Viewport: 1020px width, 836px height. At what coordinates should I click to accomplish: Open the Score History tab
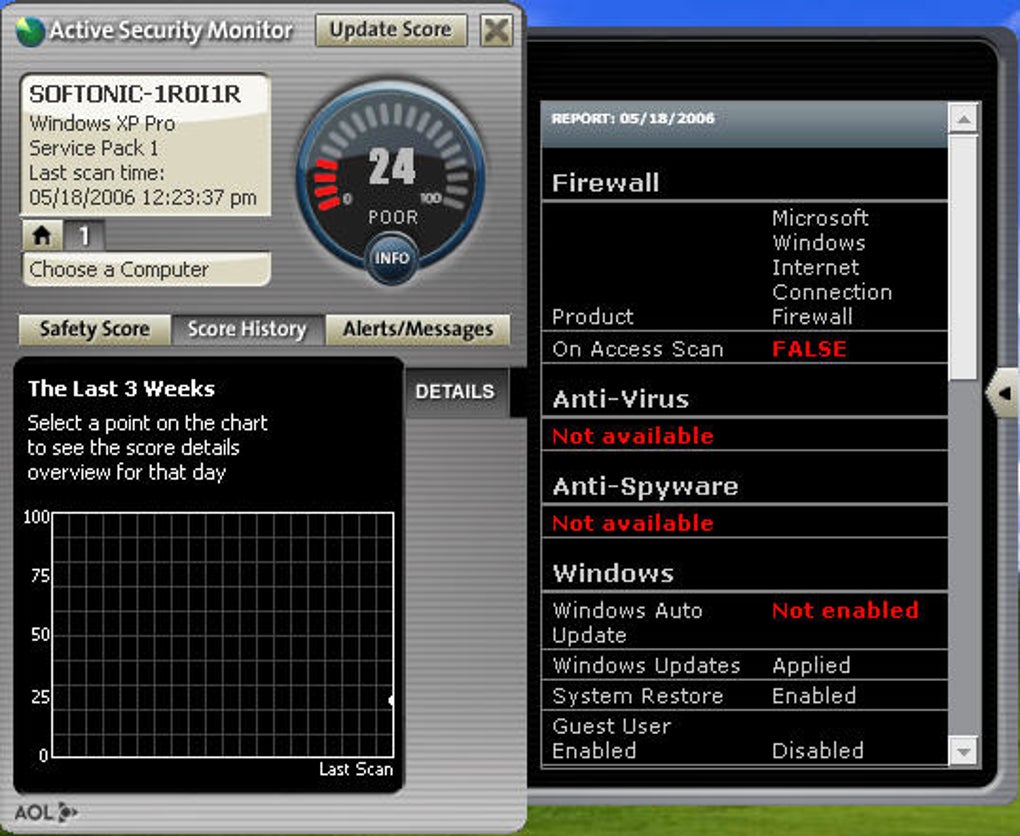click(x=247, y=329)
